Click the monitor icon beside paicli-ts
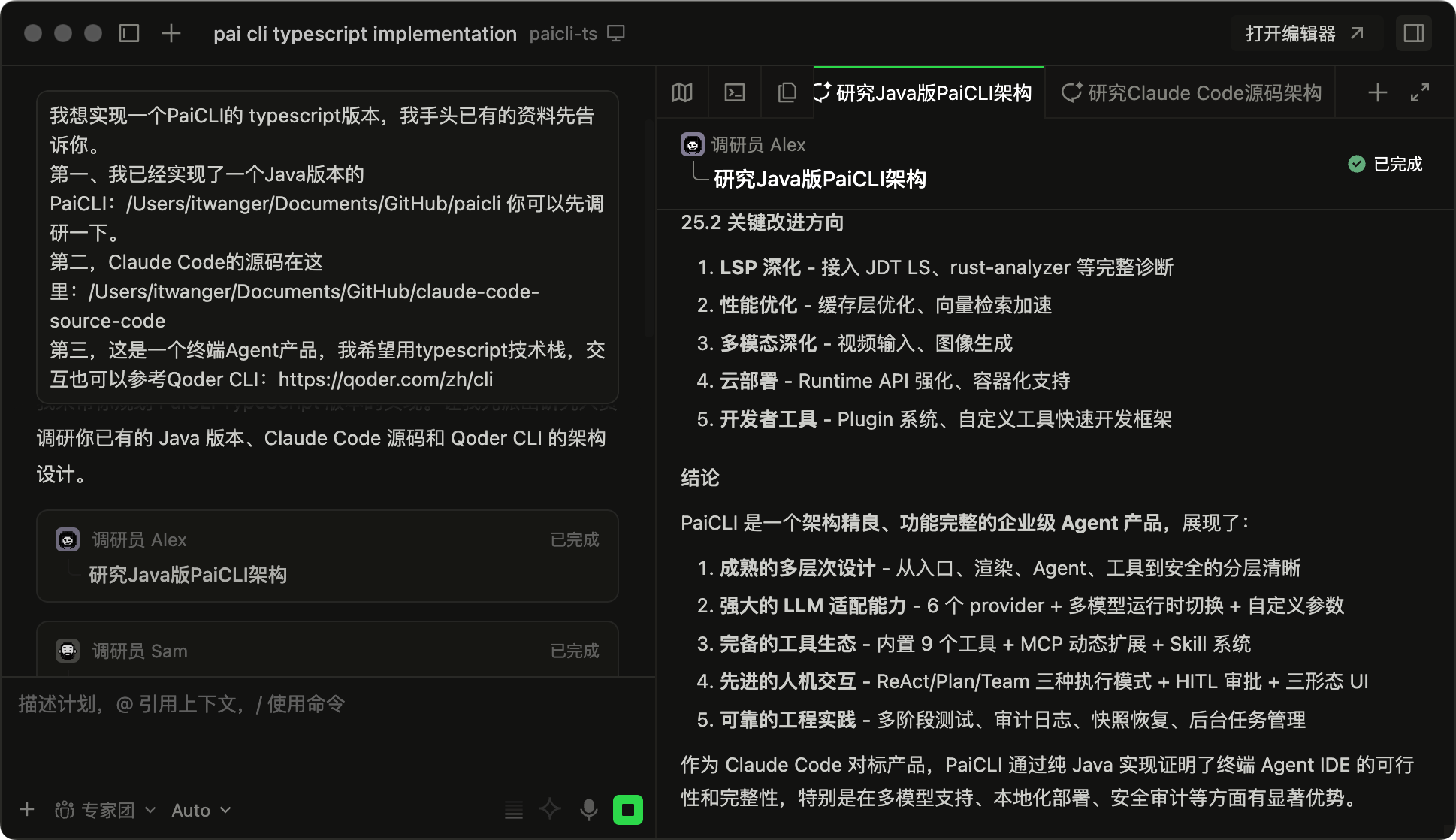1456x840 pixels. pos(616,34)
